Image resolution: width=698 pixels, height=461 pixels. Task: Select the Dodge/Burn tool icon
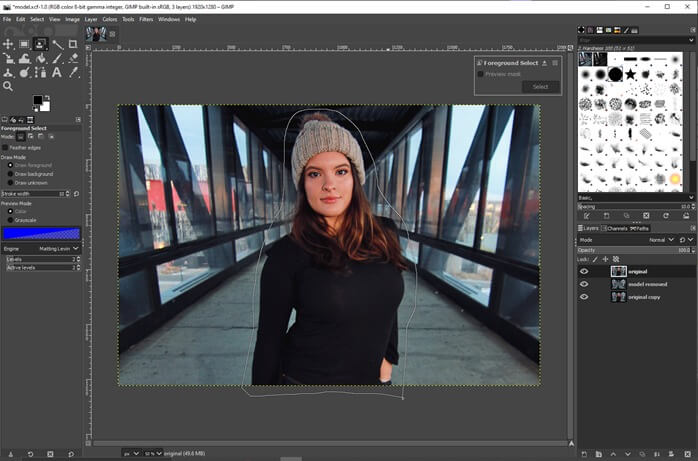coord(24,72)
